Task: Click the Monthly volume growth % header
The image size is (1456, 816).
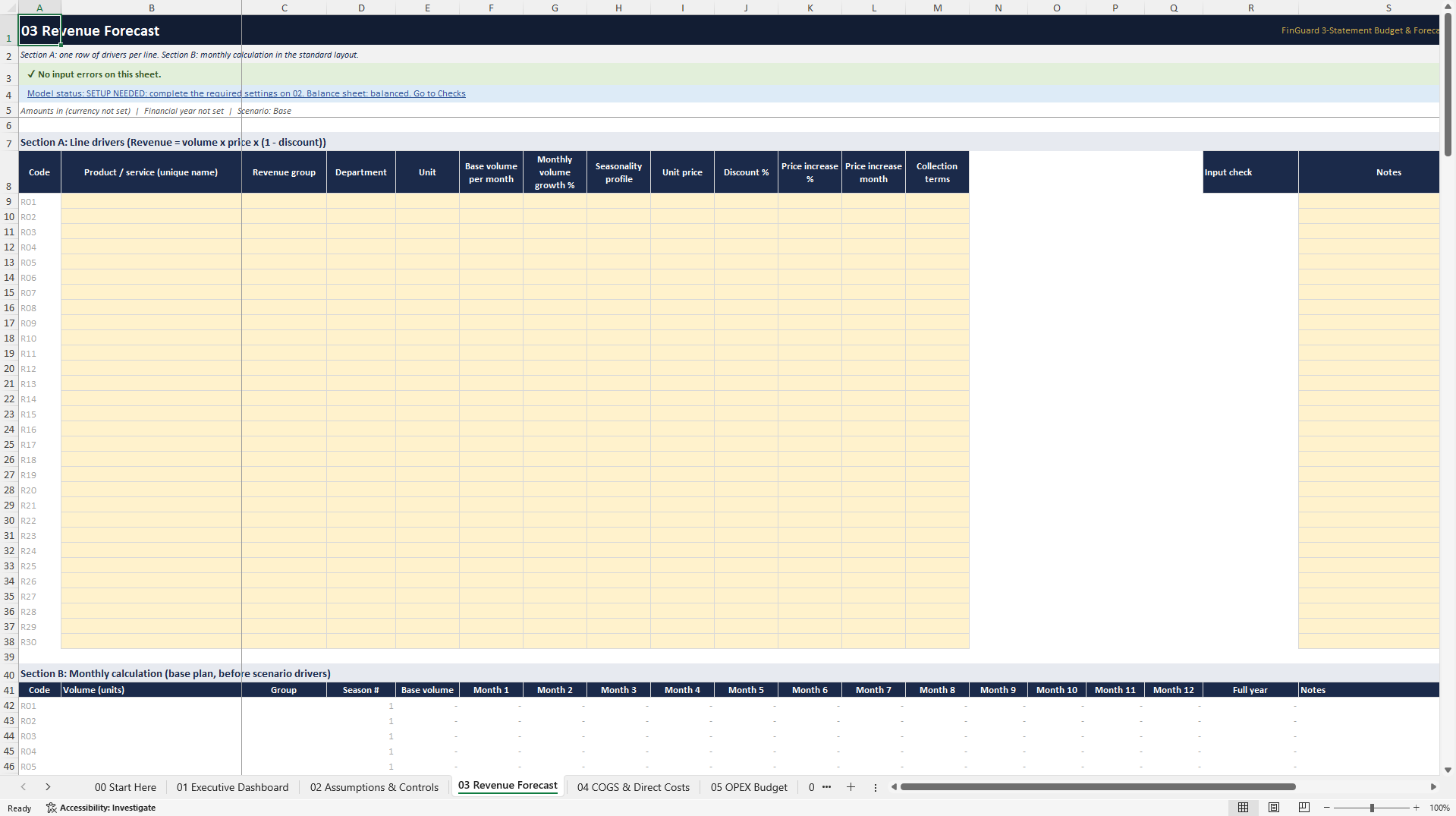Action: [x=555, y=172]
